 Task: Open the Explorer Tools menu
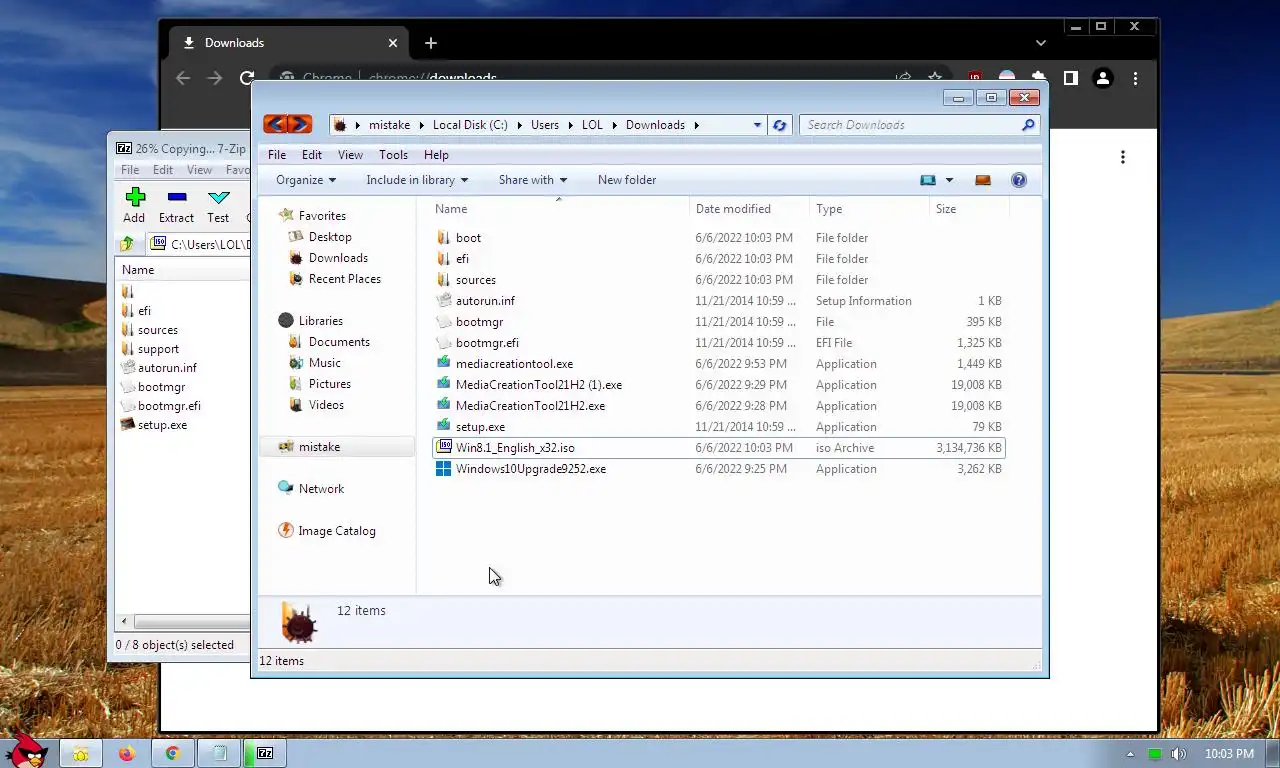[393, 155]
